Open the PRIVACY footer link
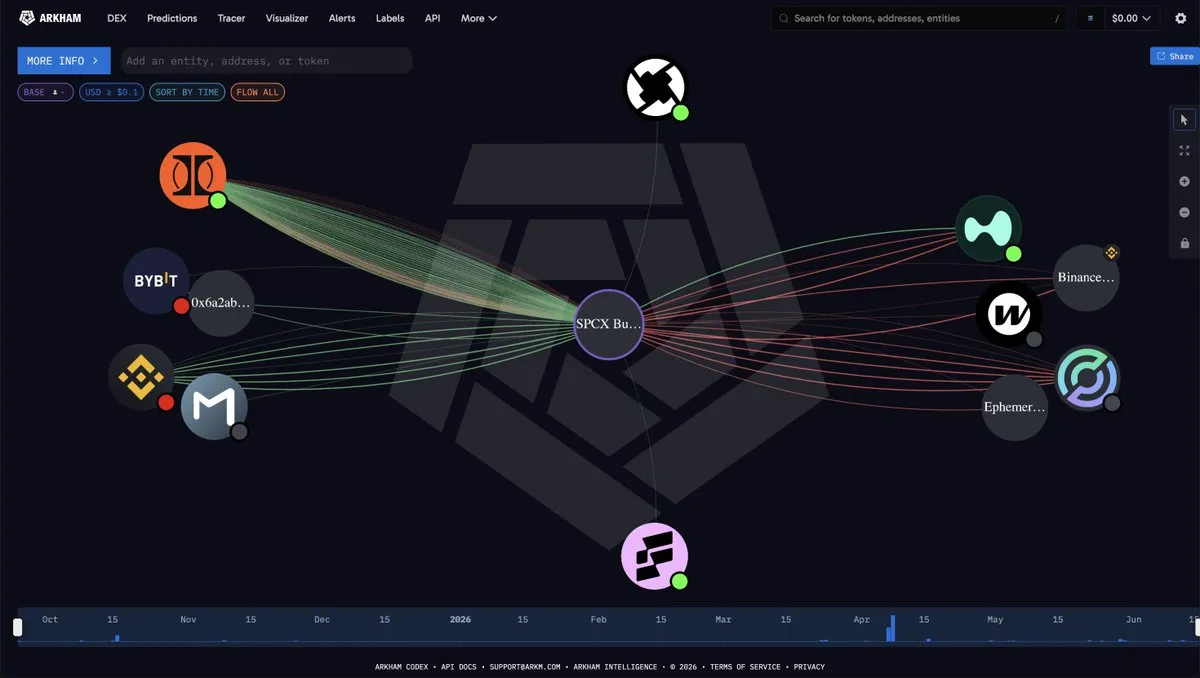 pyautogui.click(x=809, y=667)
